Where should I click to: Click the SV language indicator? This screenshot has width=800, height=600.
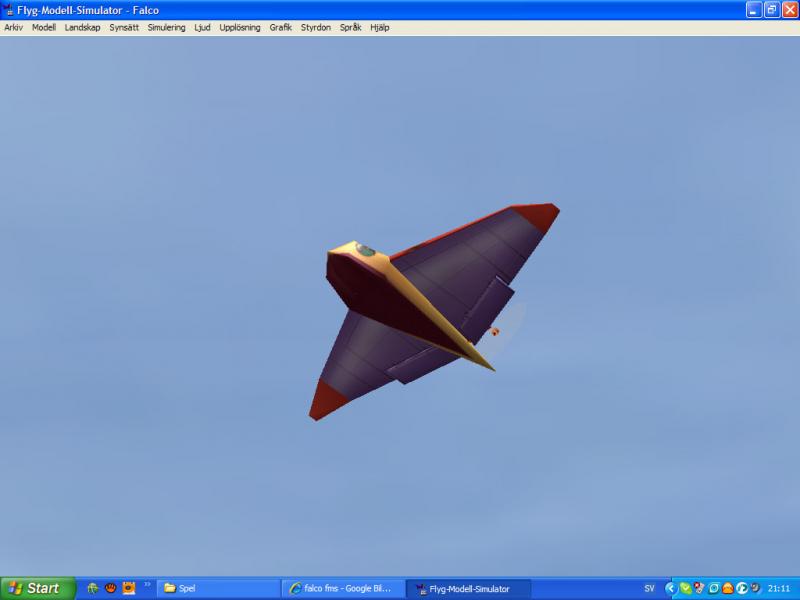(x=649, y=588)
